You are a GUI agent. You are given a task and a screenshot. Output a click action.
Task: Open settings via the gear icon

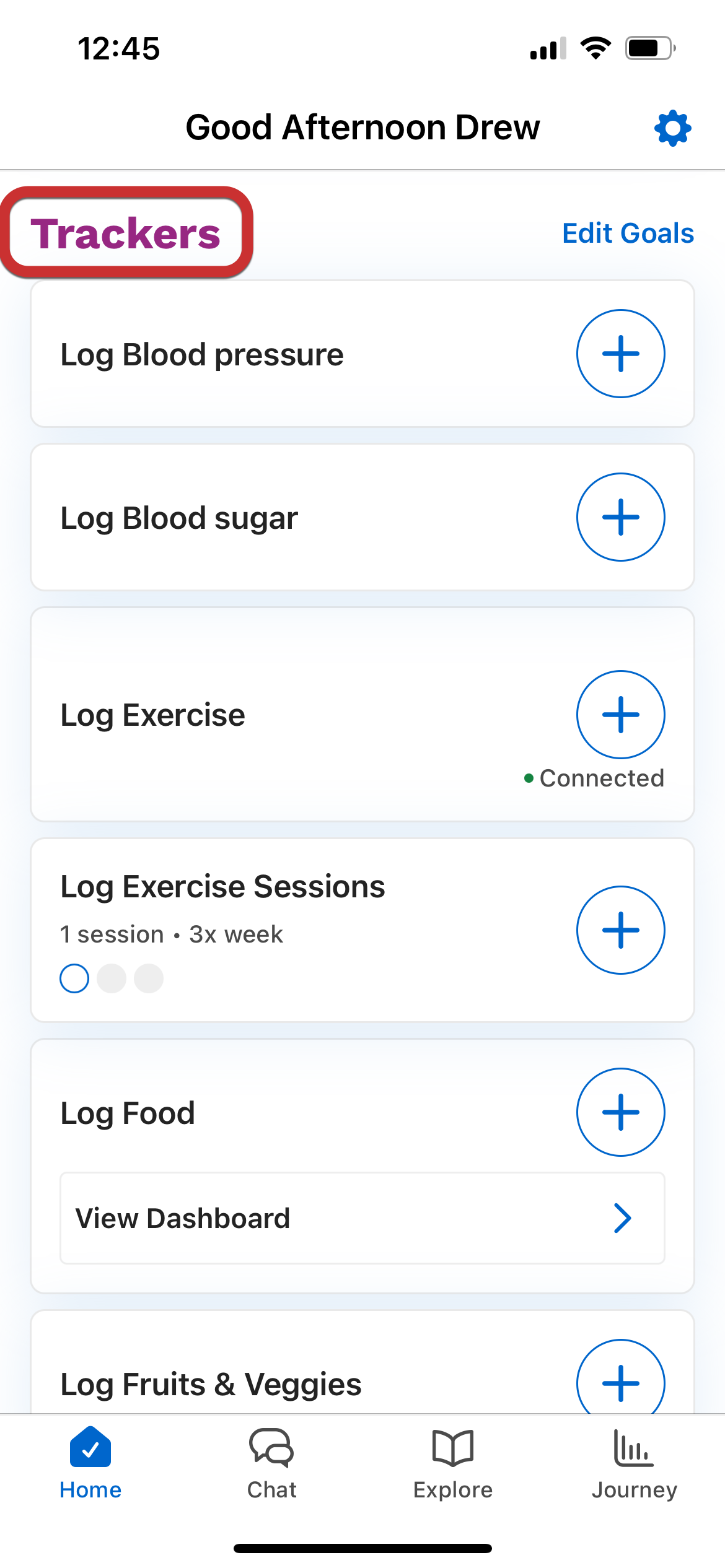coord(672,129)
